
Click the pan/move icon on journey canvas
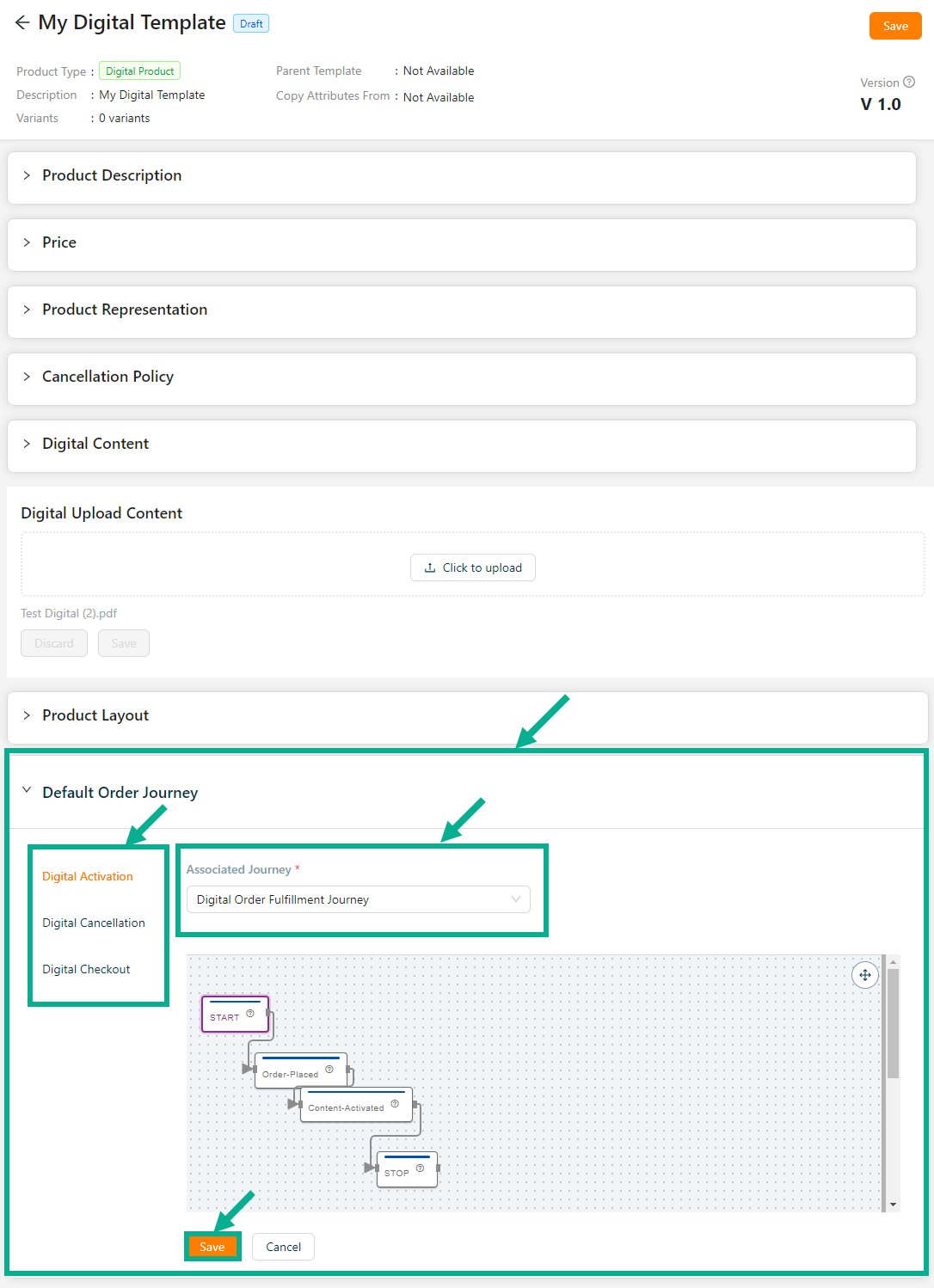tap(864, 975)
